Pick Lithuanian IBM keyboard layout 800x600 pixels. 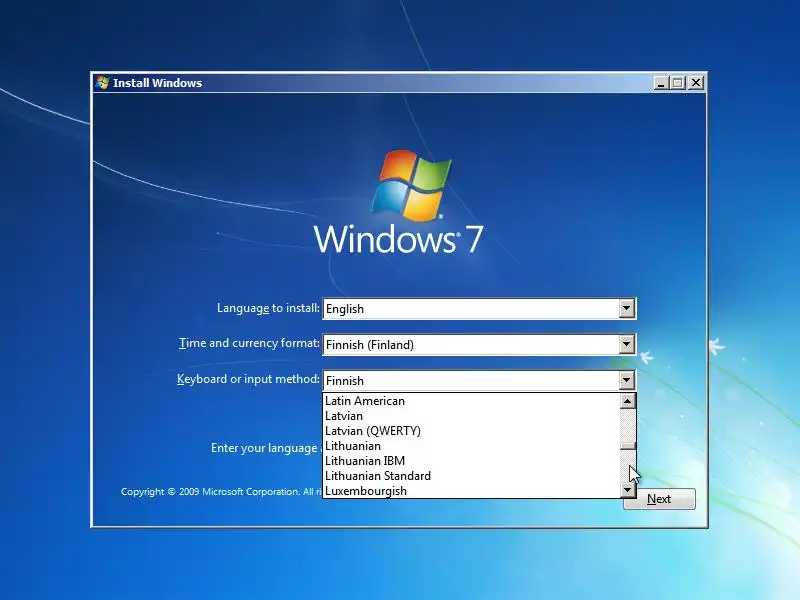[x=471, y=461]
